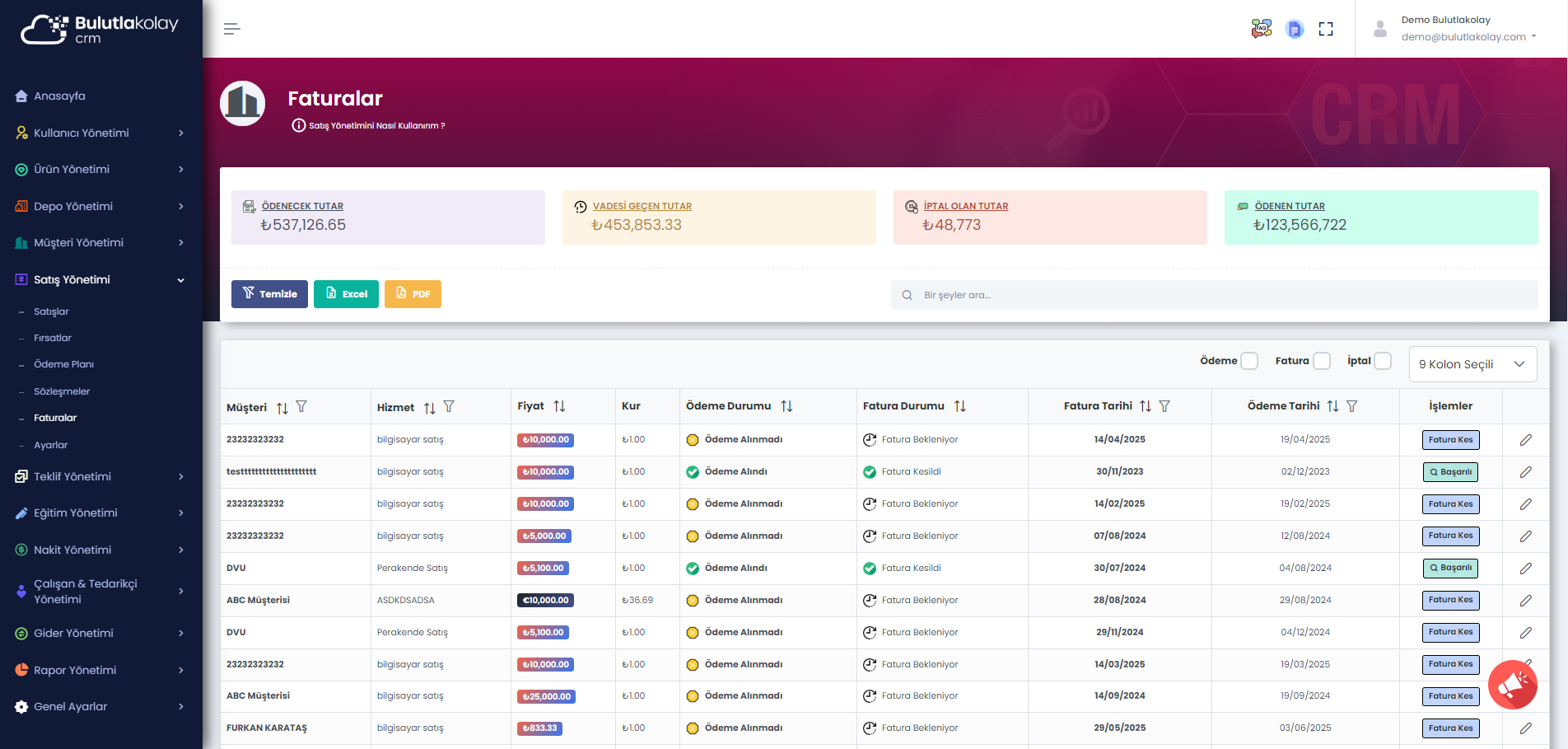
Task: Click the edit pencil on the DVU invoice row
Action: (1526, 568)
